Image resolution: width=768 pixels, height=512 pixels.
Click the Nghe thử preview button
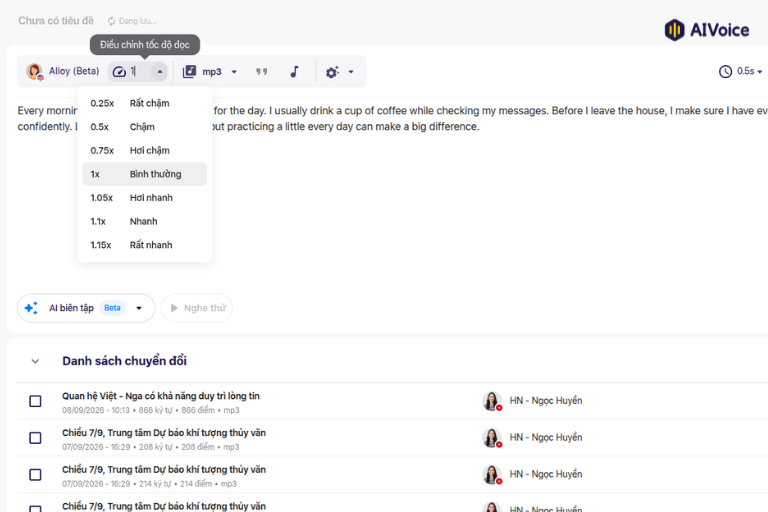point(197,308)
